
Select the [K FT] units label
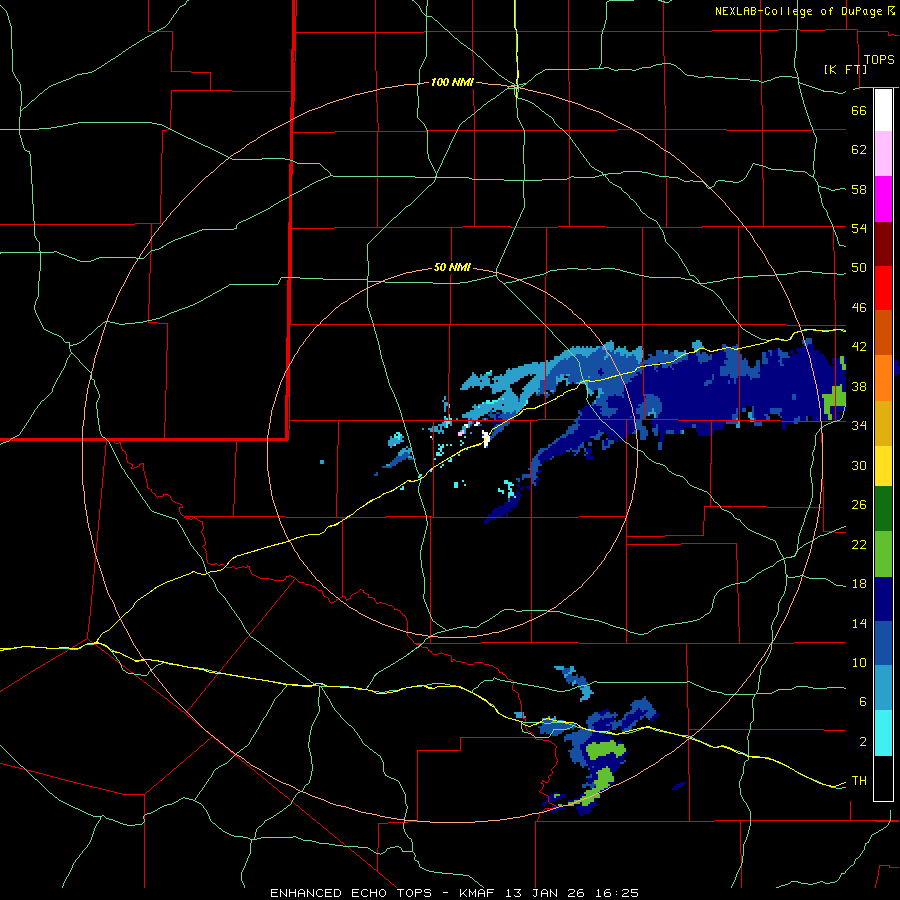pyautogui.click(x=845, y=69)
